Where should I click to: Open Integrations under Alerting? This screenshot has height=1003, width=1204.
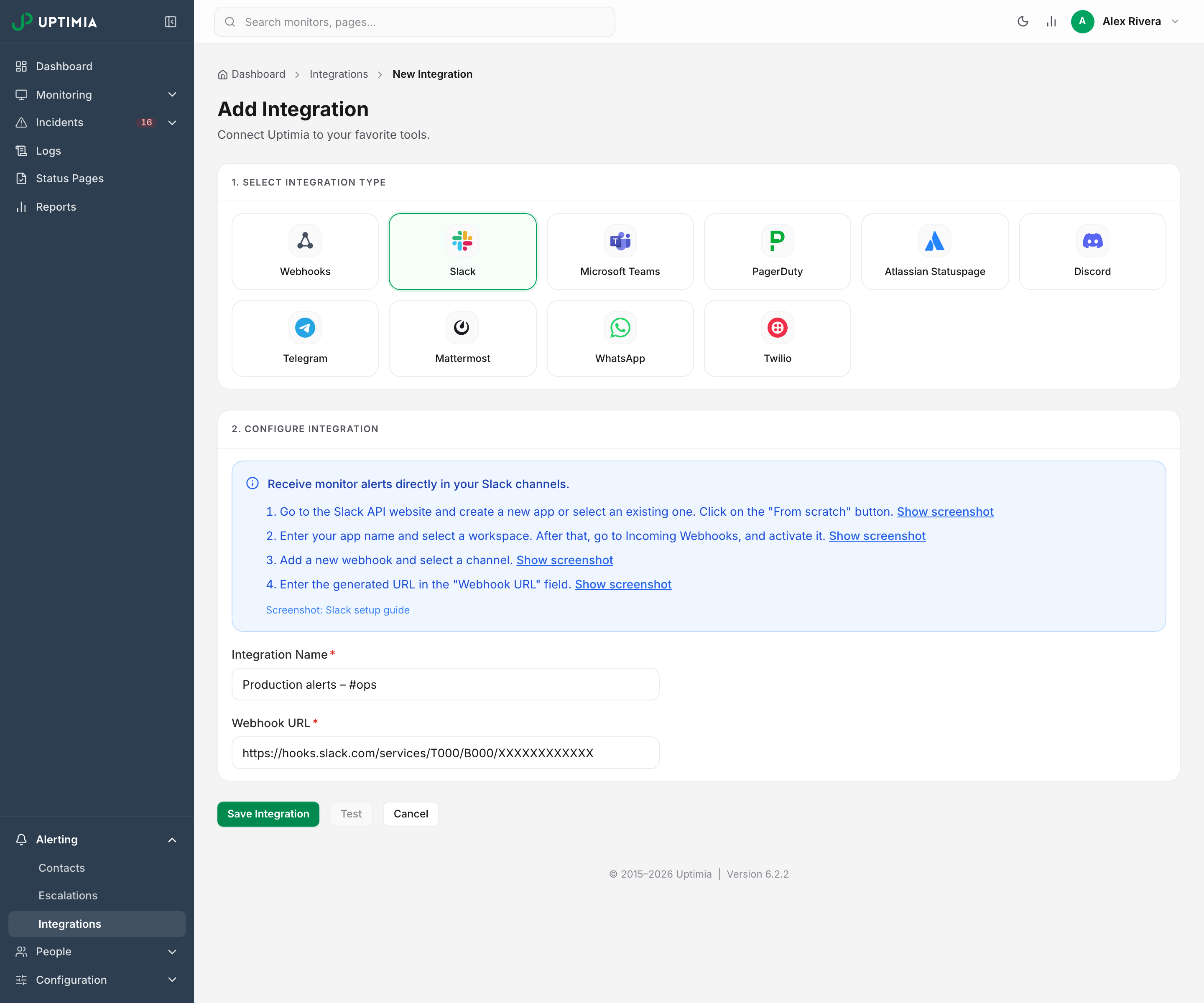[x=97, y=924]
